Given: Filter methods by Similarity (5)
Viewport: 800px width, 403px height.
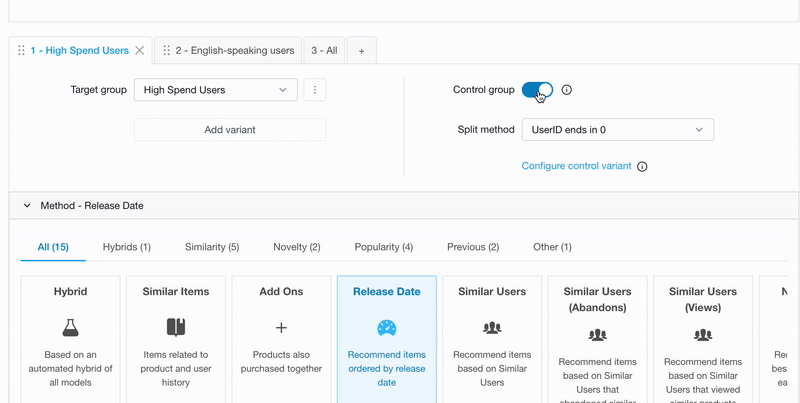Looking at the screenshot, I should (212, 247).
